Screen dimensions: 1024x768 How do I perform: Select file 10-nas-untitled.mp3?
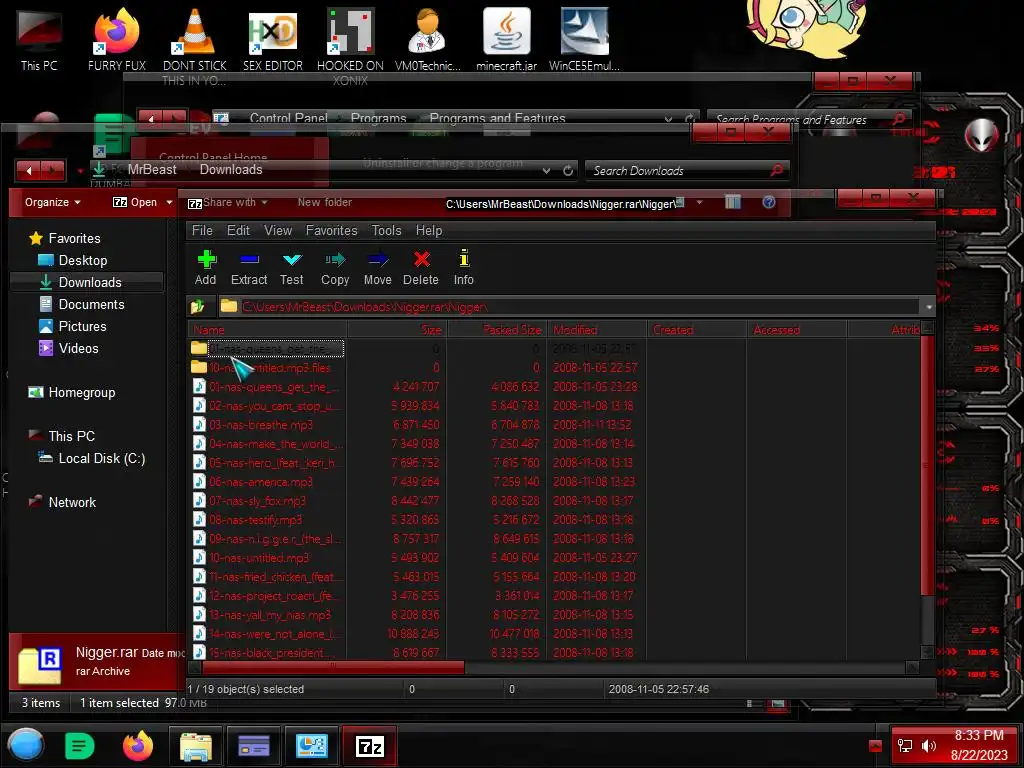(259, 558)
